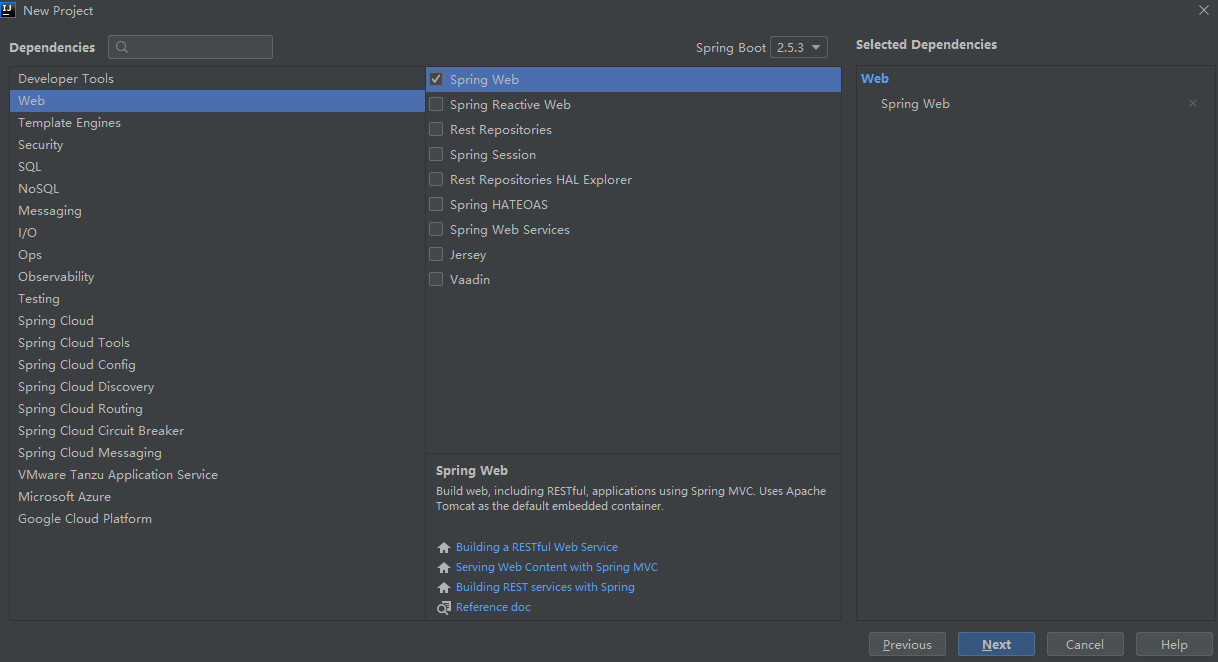Image resolution: width=1218 pixels, height=662 pixels.
Task: Tick the Jersey checkbox
Action: (x=436, y=254)
